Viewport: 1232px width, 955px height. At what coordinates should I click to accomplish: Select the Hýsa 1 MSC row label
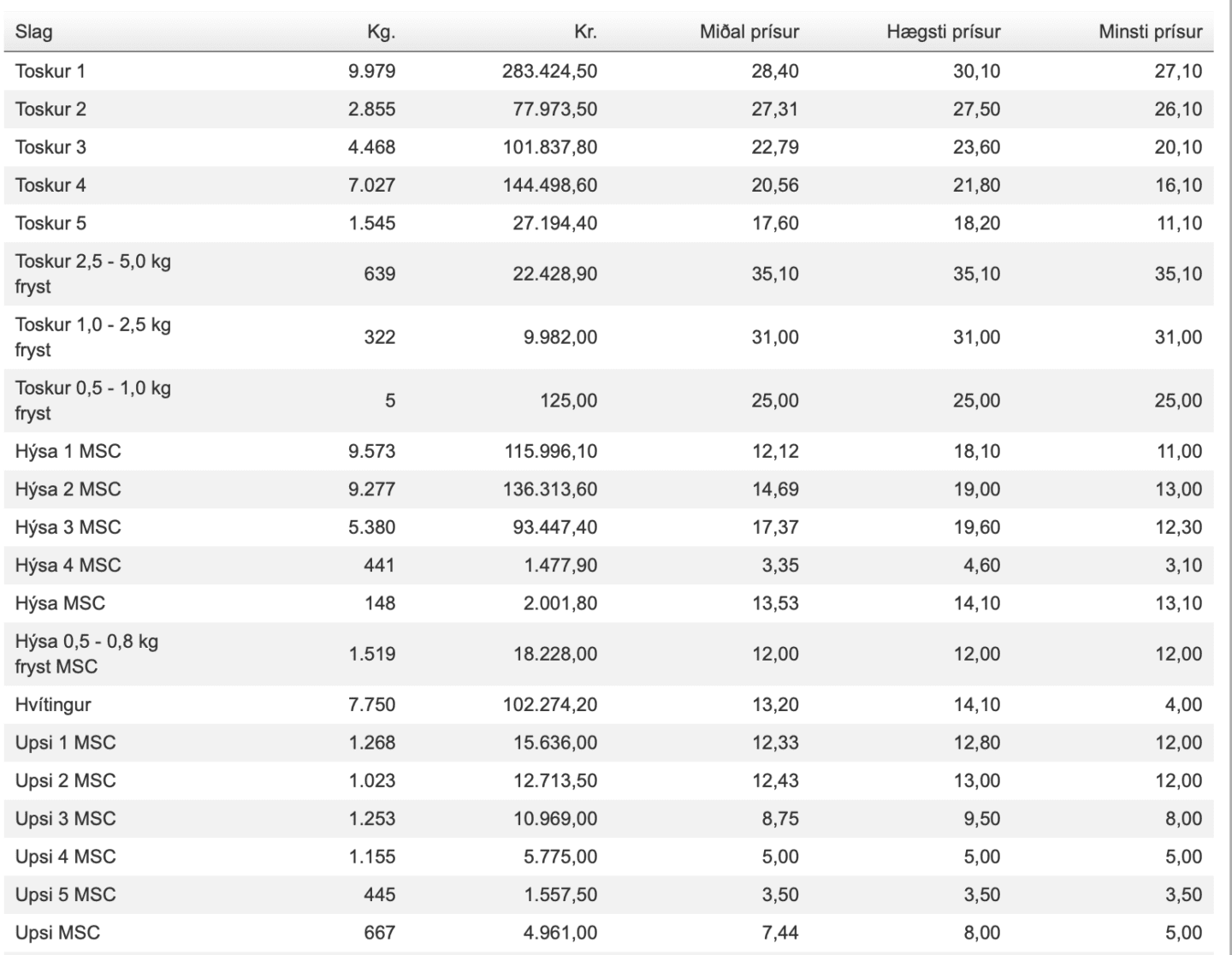(x=68, y=451)
